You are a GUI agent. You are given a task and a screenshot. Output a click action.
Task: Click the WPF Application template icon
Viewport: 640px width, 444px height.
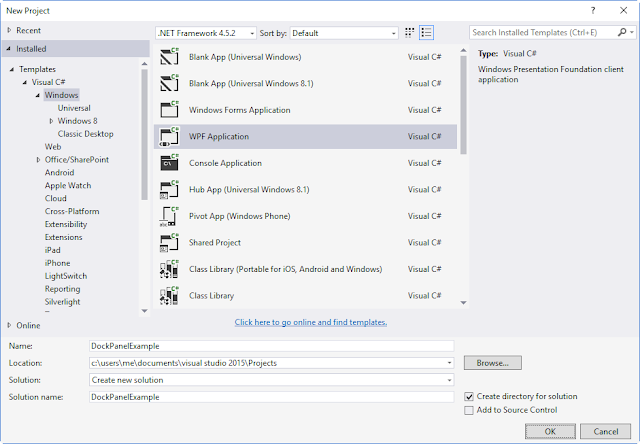(x=169, y=136)
